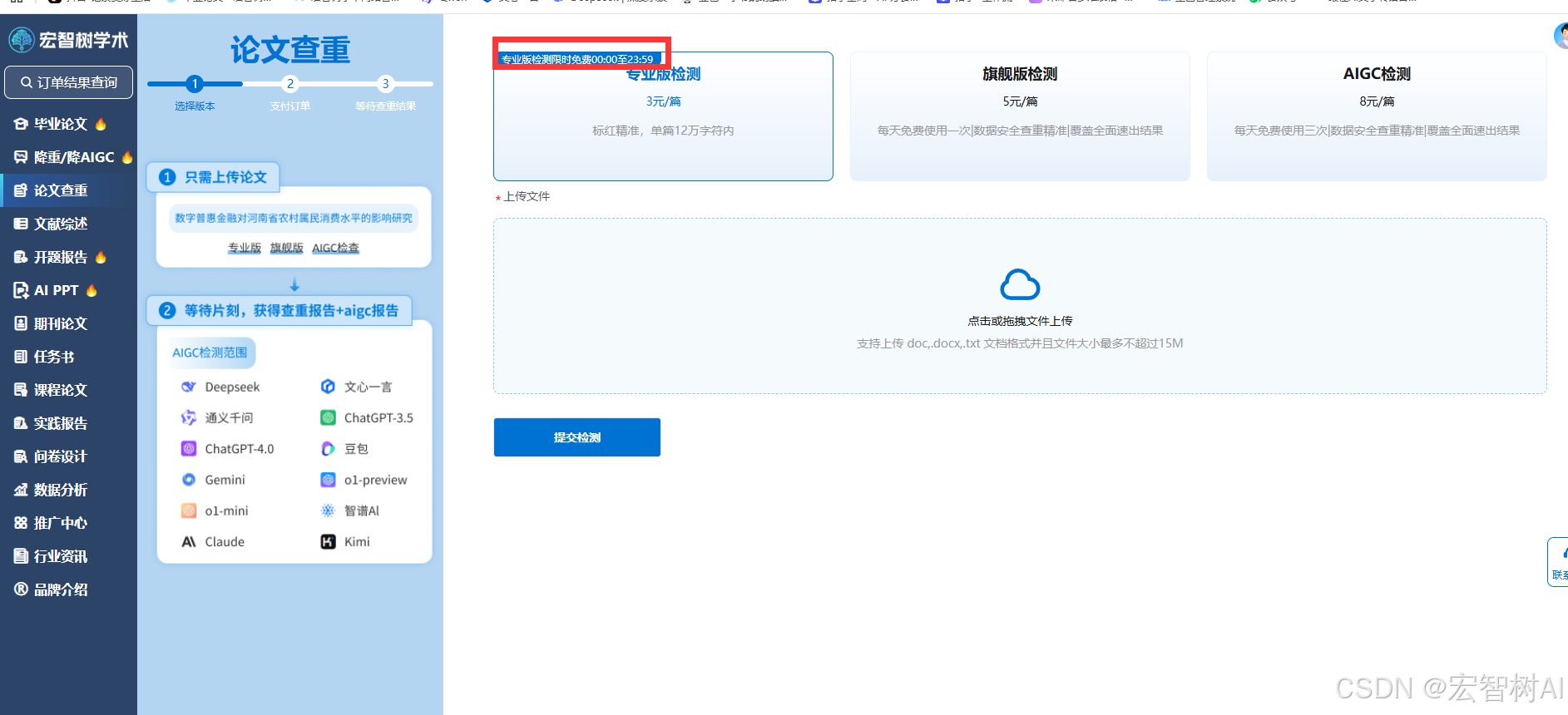Click the o1-mini icon
The height and width of the screenshot is (715, 1568).
click(189, 510)
